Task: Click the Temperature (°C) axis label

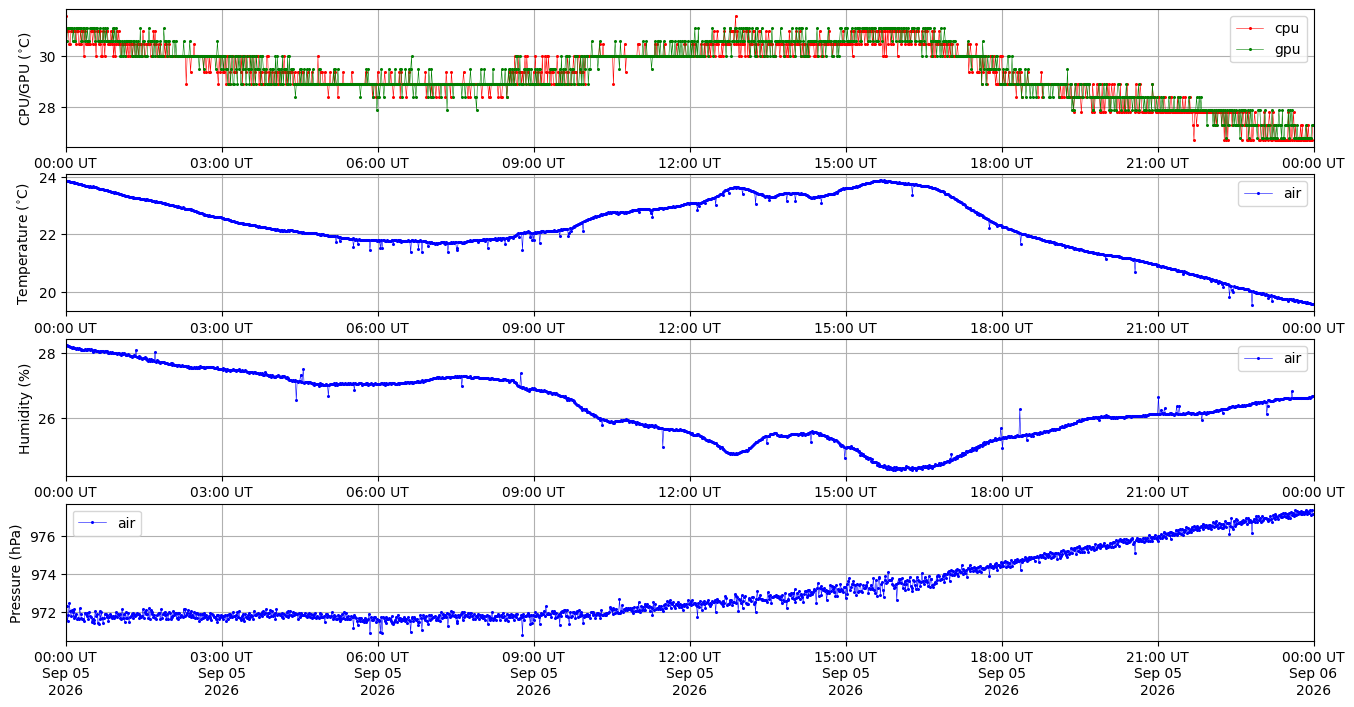Action: click(25, 243)
